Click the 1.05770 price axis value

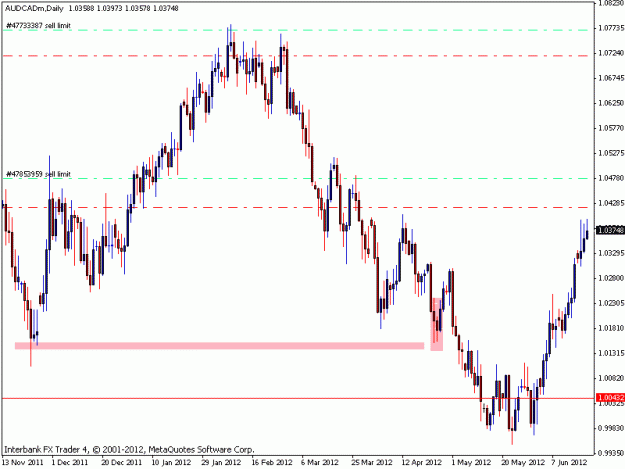(611, 128)
